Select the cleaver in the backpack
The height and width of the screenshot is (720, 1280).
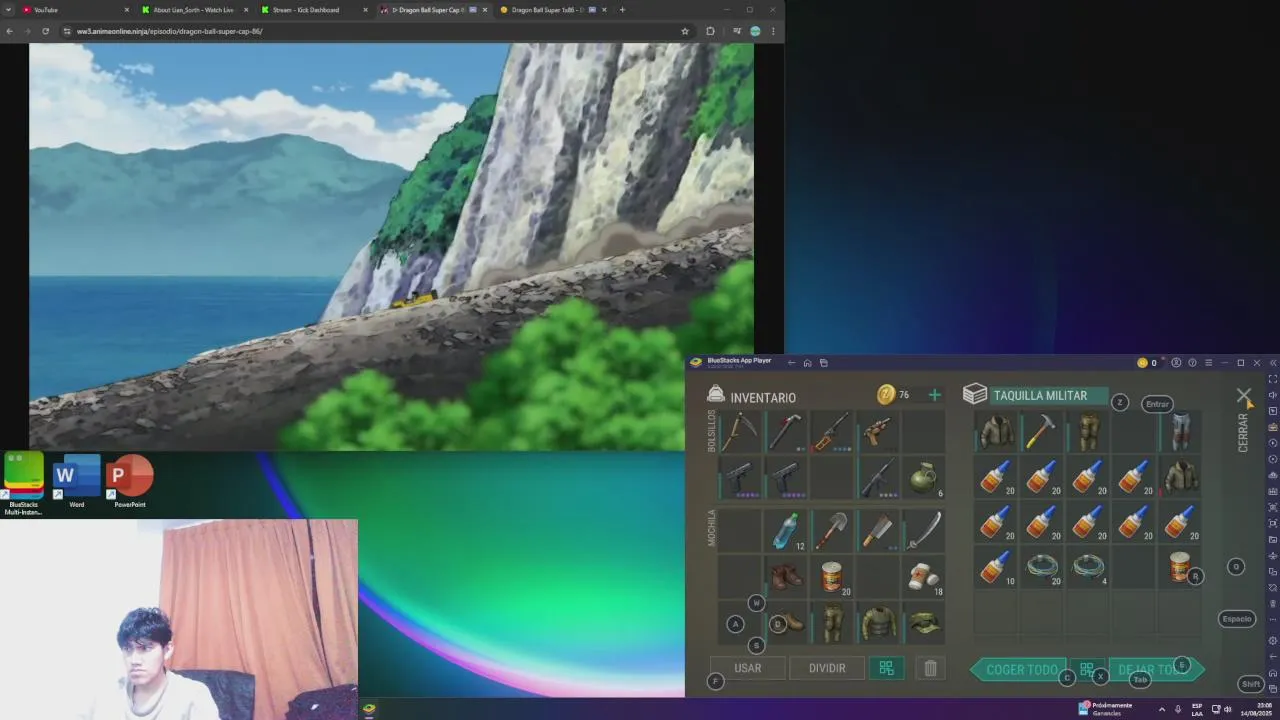tap(878, 530)
